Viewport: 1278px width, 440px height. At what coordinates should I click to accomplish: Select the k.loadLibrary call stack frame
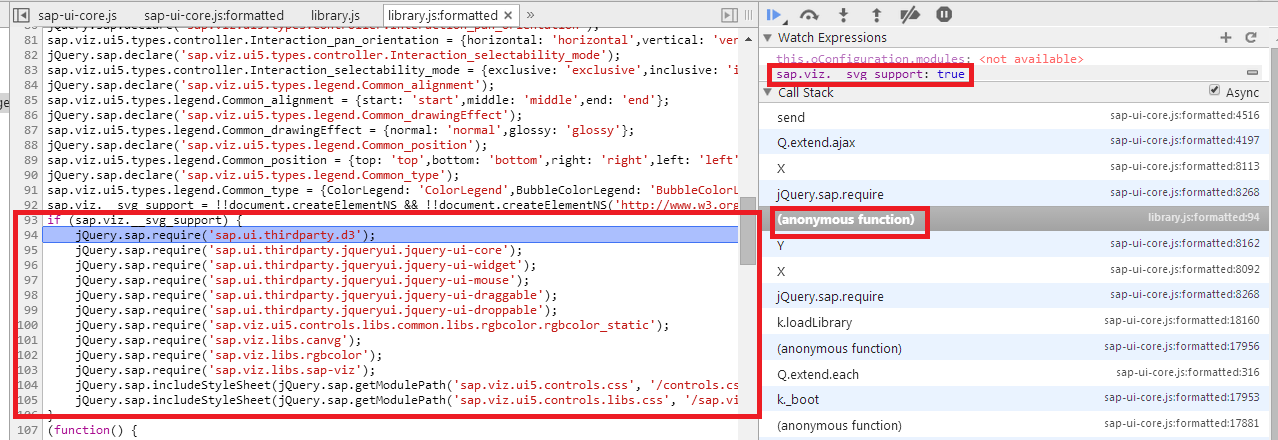tap(1010, 322)
